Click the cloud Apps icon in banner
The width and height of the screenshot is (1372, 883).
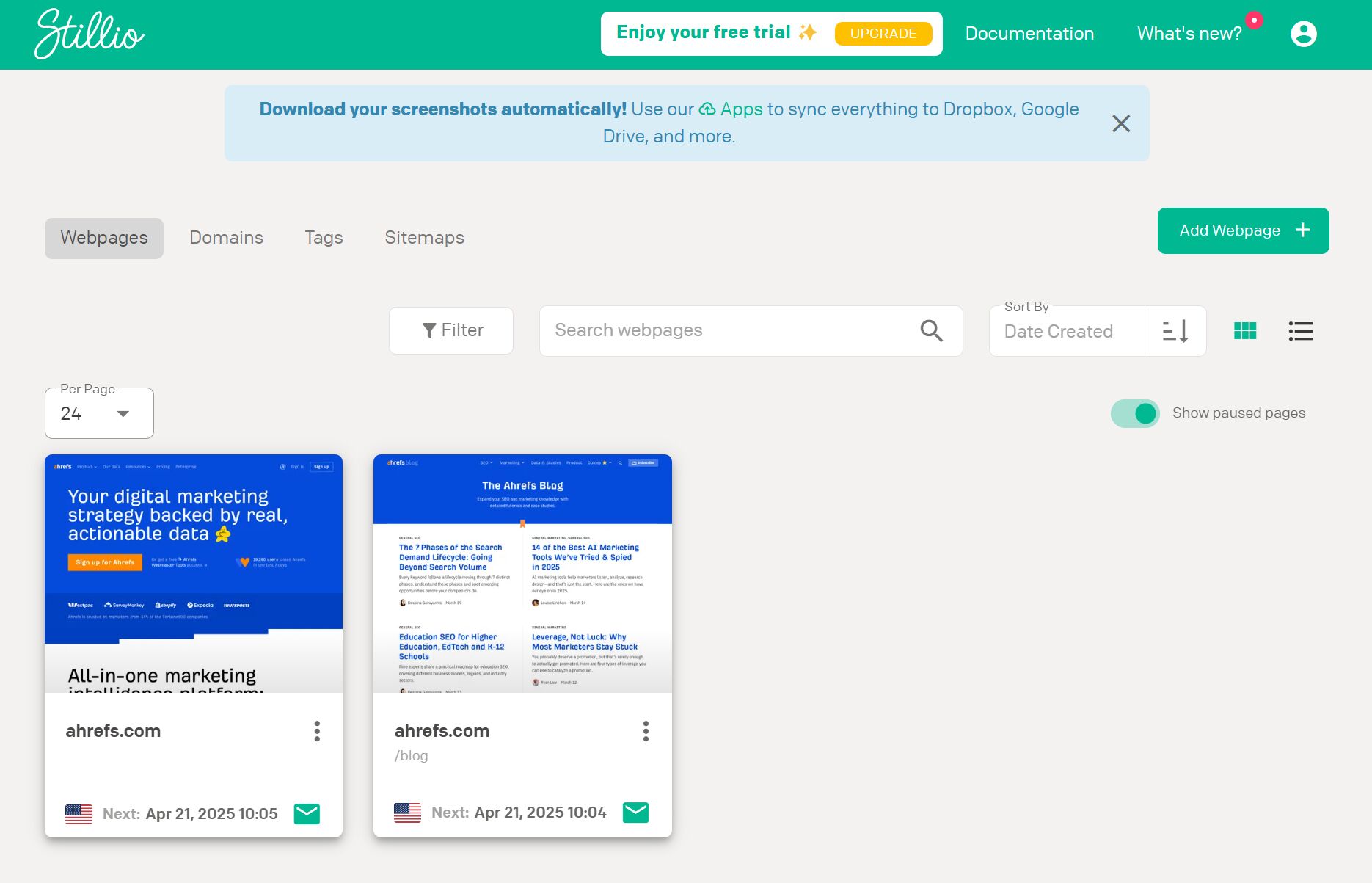[x=707, y=109]
